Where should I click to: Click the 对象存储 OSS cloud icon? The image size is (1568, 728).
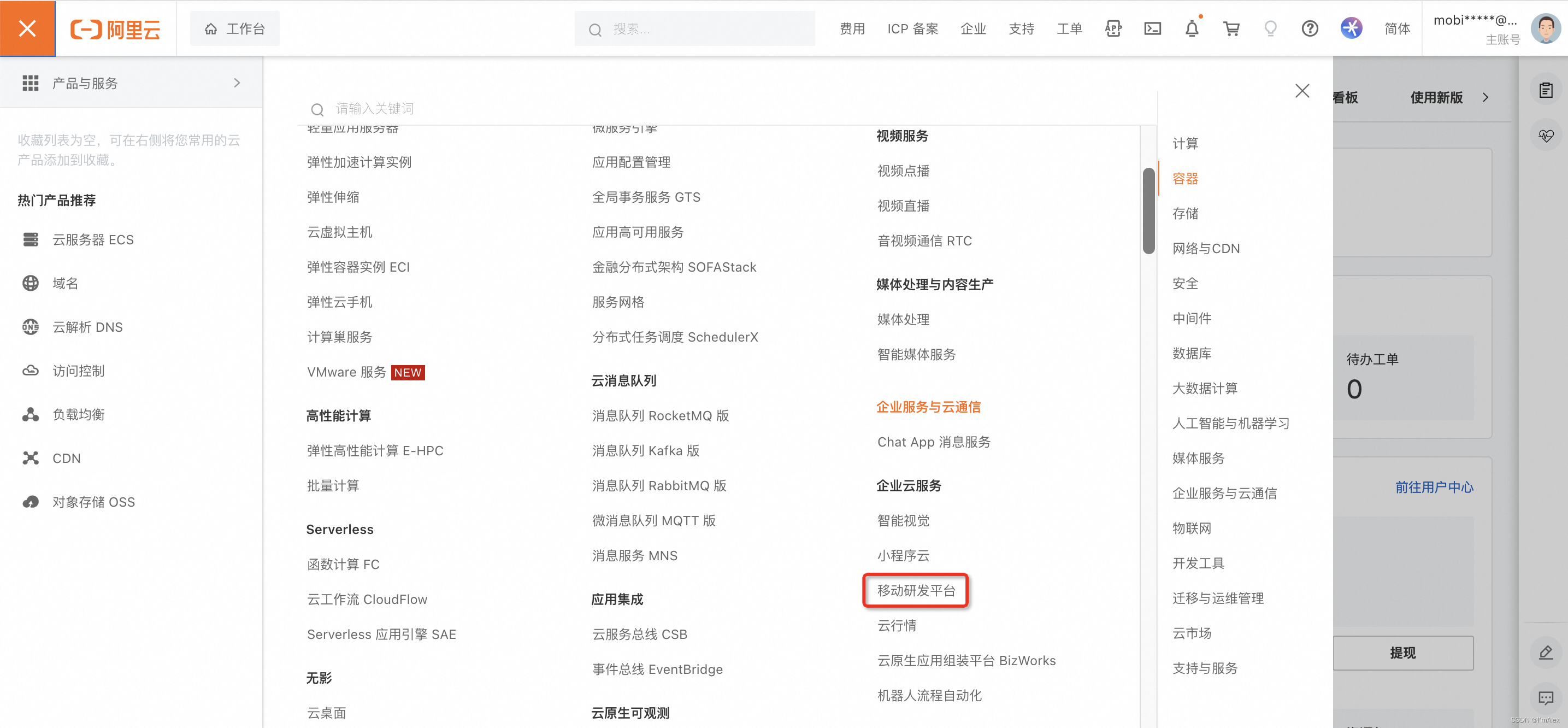point(31,502)
